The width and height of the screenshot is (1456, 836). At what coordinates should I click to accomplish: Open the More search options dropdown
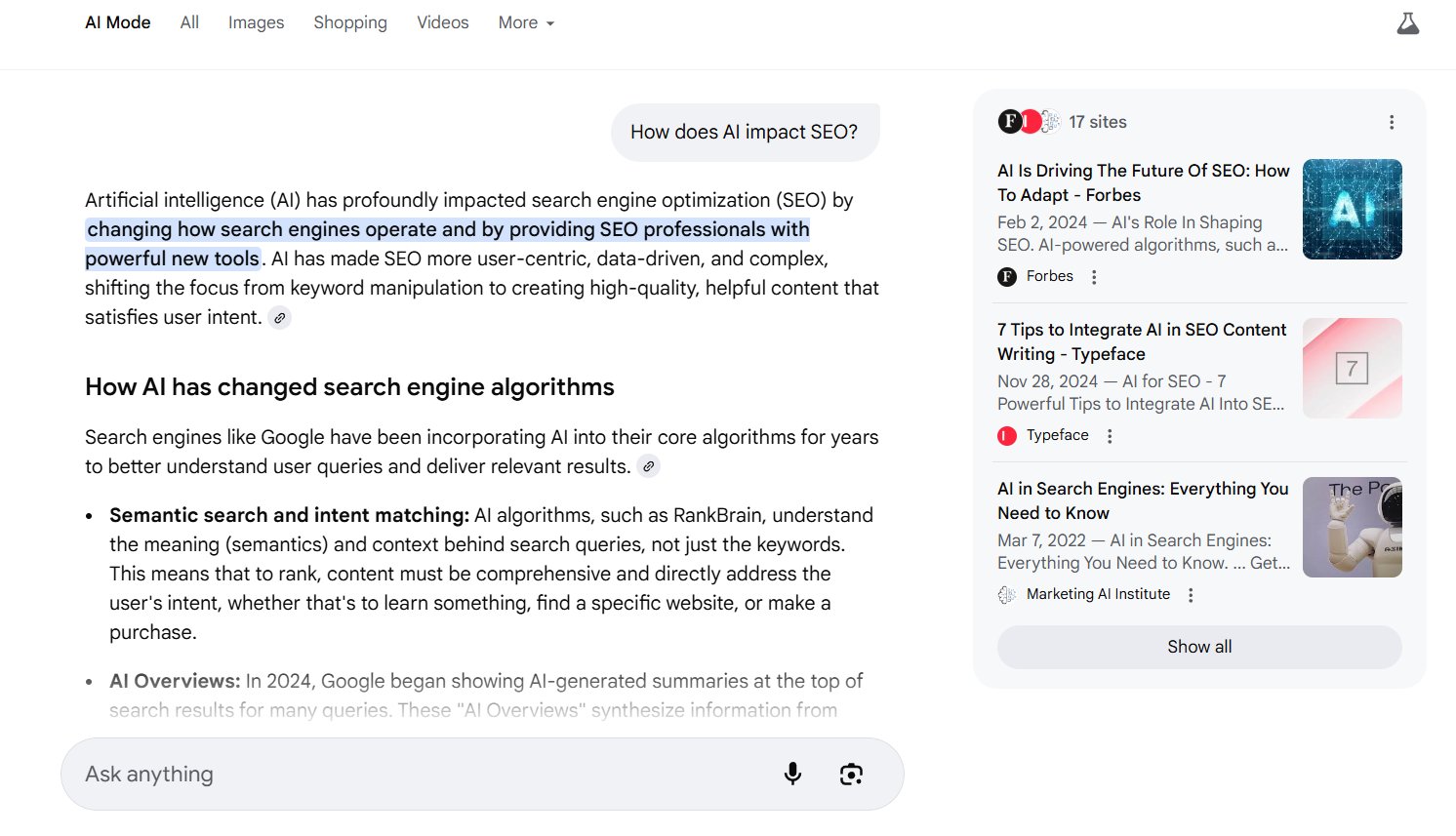point(525,22)
